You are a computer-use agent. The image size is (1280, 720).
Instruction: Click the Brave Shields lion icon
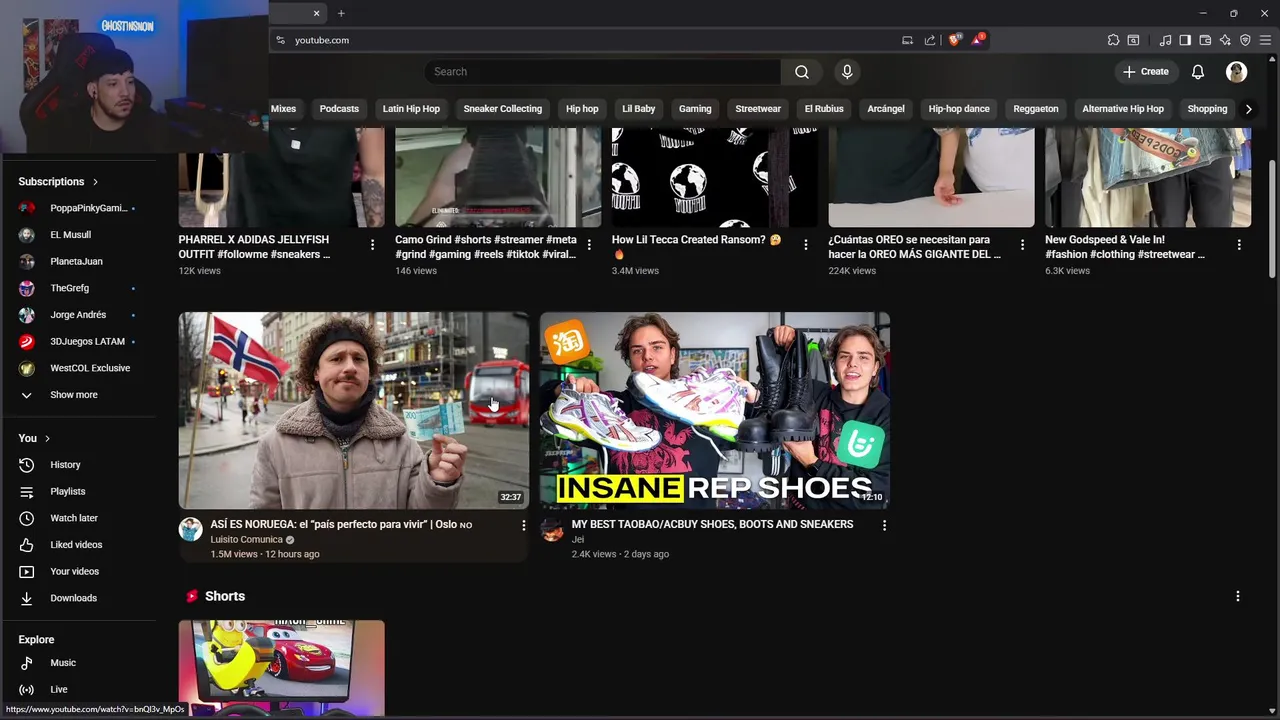click(x=954, y=40)
